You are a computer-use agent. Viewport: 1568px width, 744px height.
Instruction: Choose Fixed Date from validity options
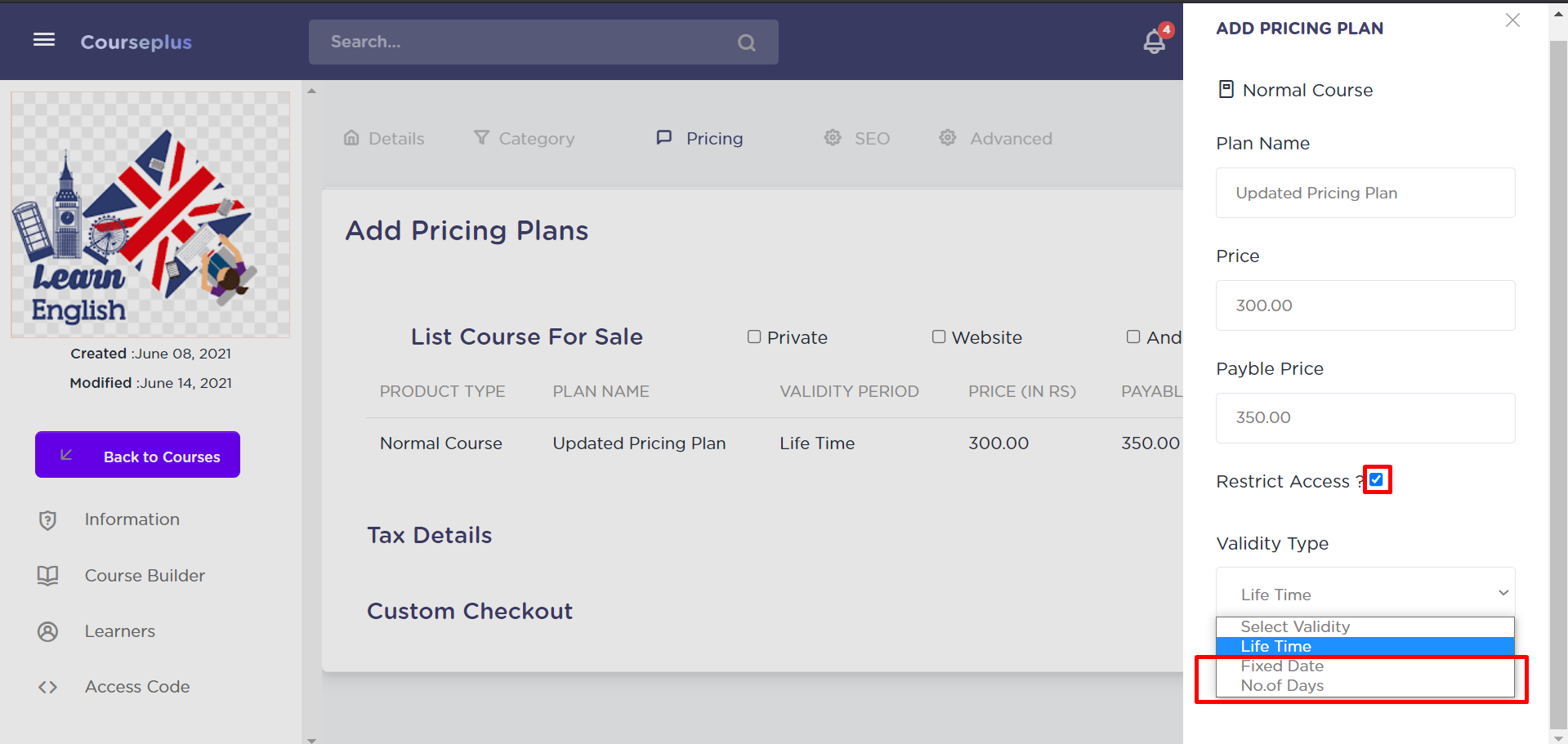[1282, 666]
